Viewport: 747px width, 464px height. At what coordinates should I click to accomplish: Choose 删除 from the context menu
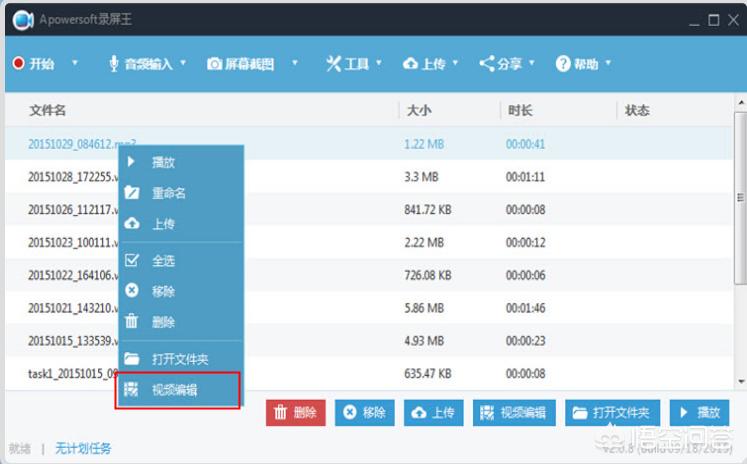click(x=181, y=322)
